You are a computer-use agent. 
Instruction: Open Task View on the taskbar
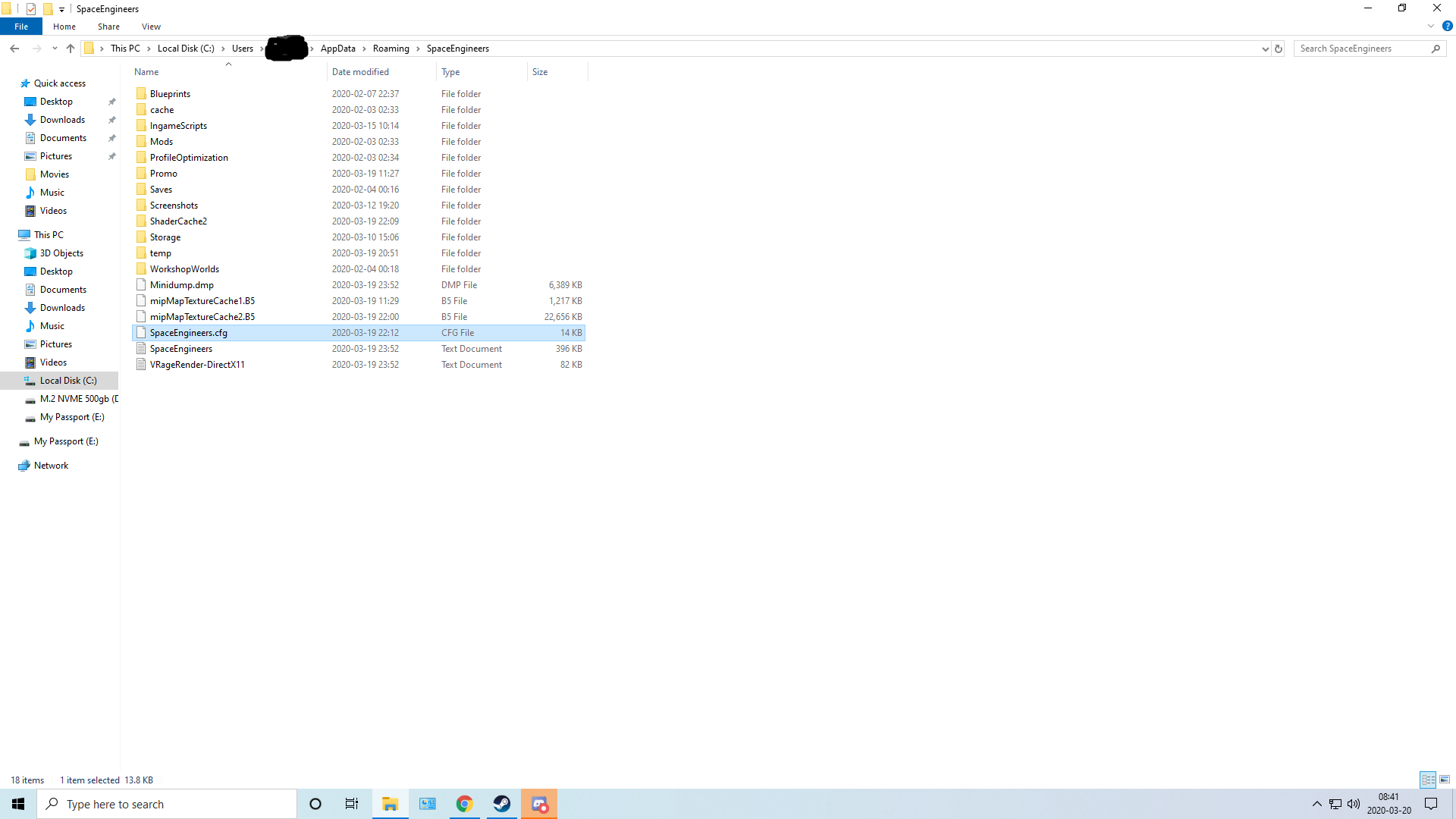pyautogui.click(x=352, y=804)
